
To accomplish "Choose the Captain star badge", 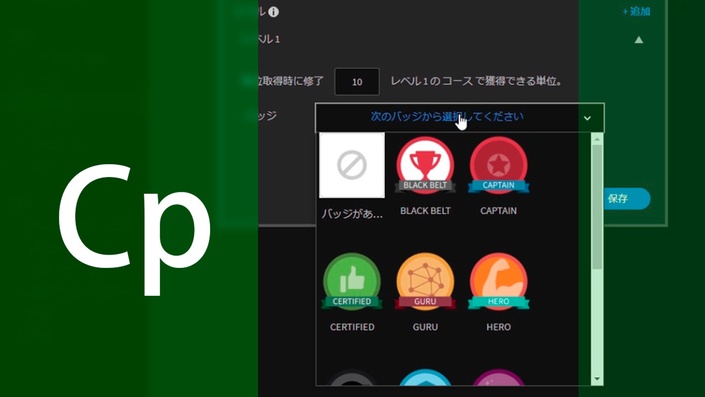I will [498, 165].
